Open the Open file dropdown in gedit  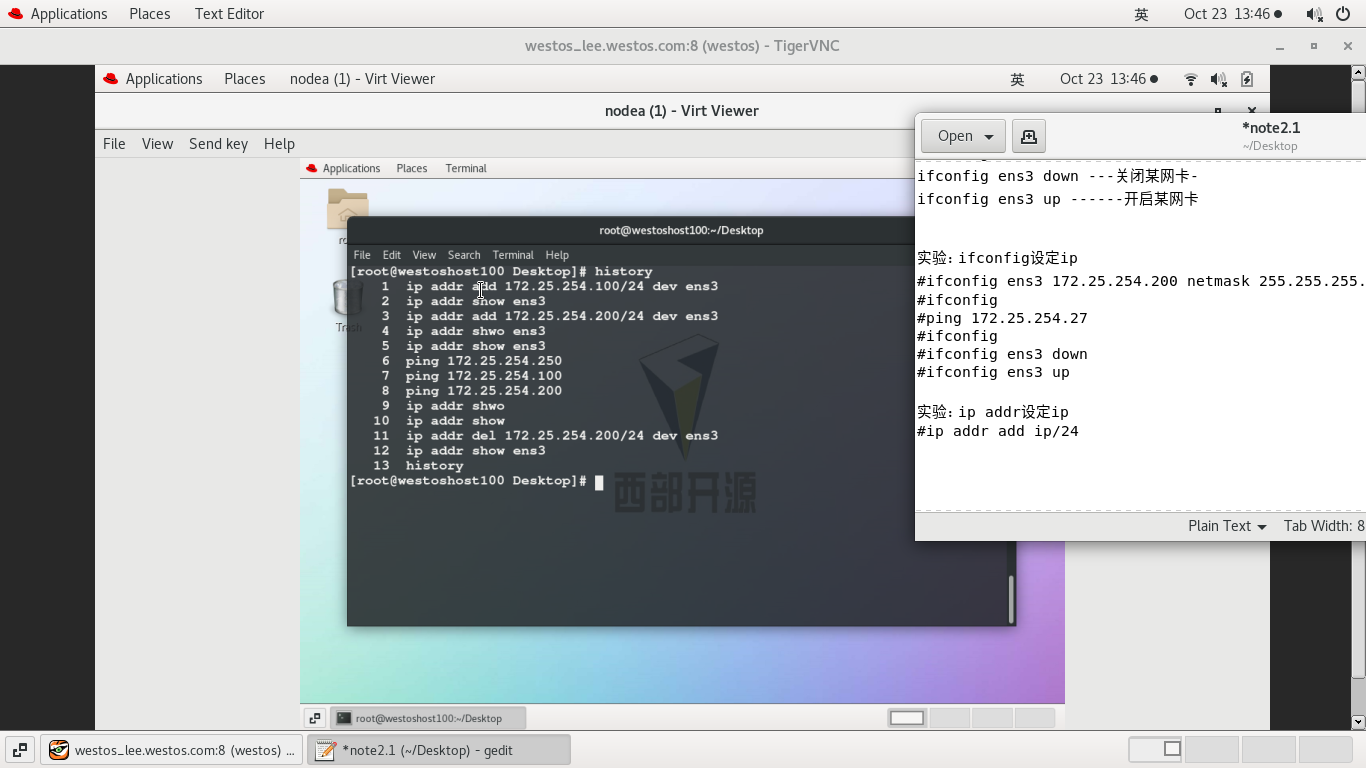click(x=962, y=135)
